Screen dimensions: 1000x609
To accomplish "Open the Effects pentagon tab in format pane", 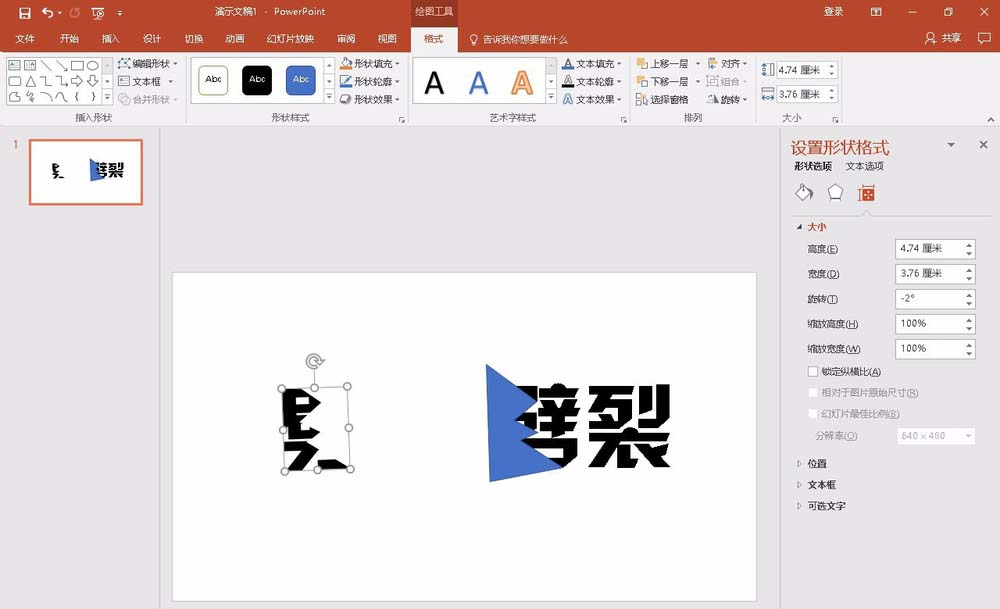I will 835,193.
